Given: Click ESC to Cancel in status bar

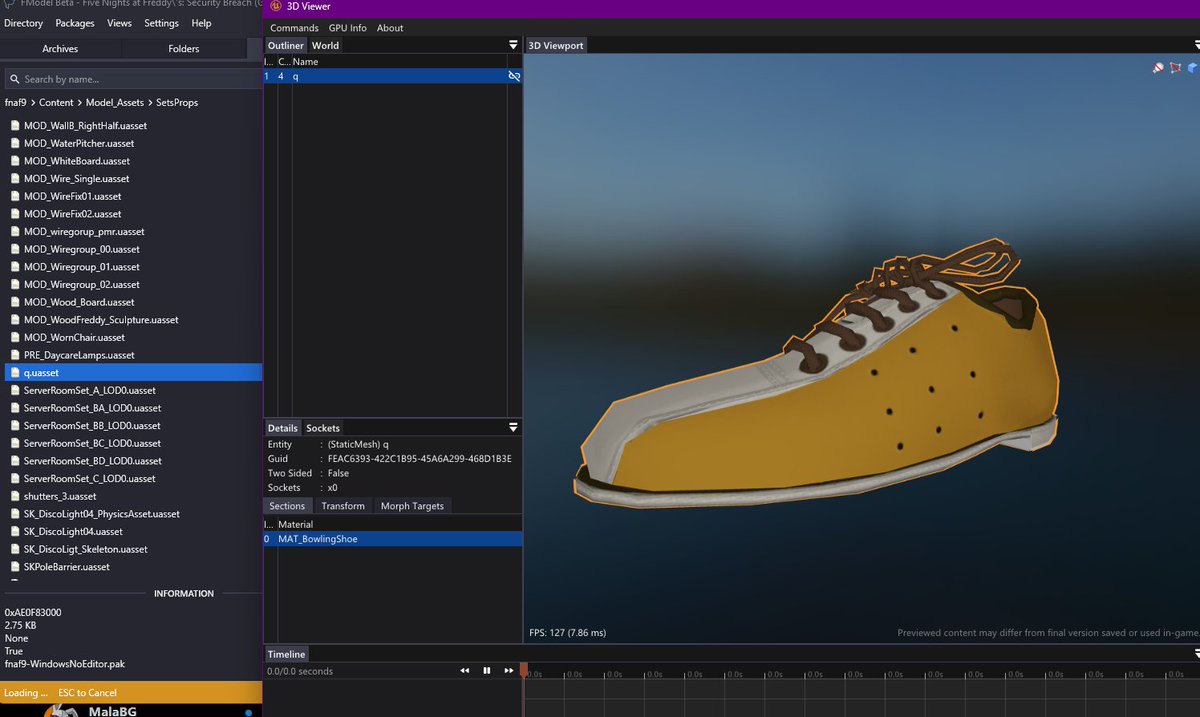Looking at the screenshot, I should (x=87, y=692).
